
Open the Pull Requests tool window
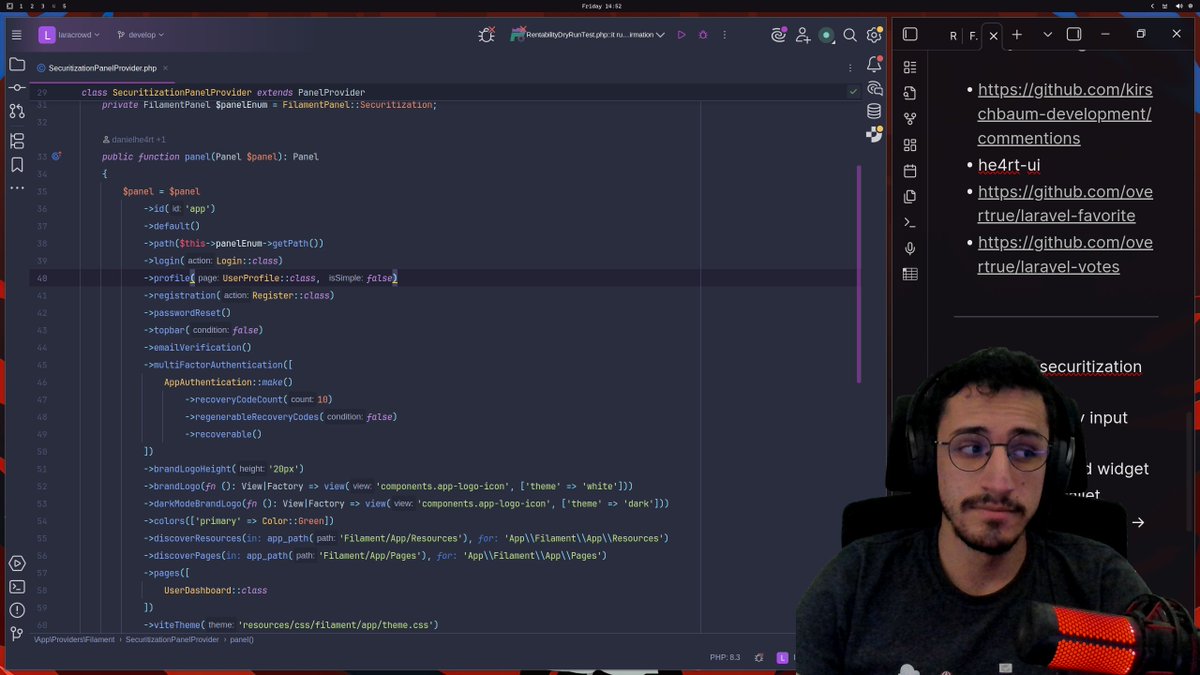(x=17, y=112)
